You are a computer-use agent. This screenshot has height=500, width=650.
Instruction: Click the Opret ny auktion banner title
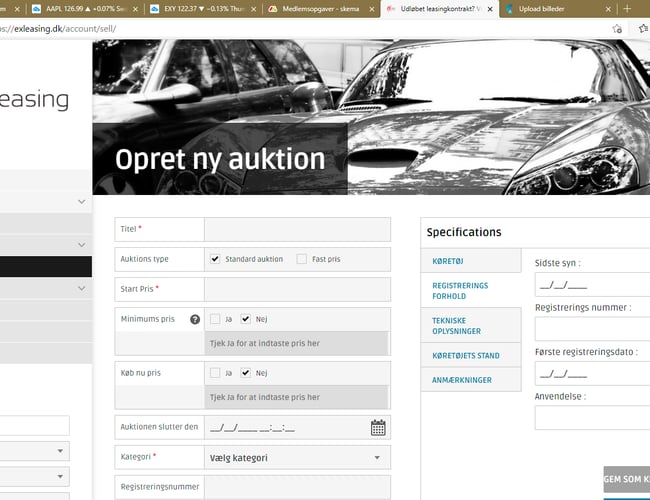click(220, 160)
